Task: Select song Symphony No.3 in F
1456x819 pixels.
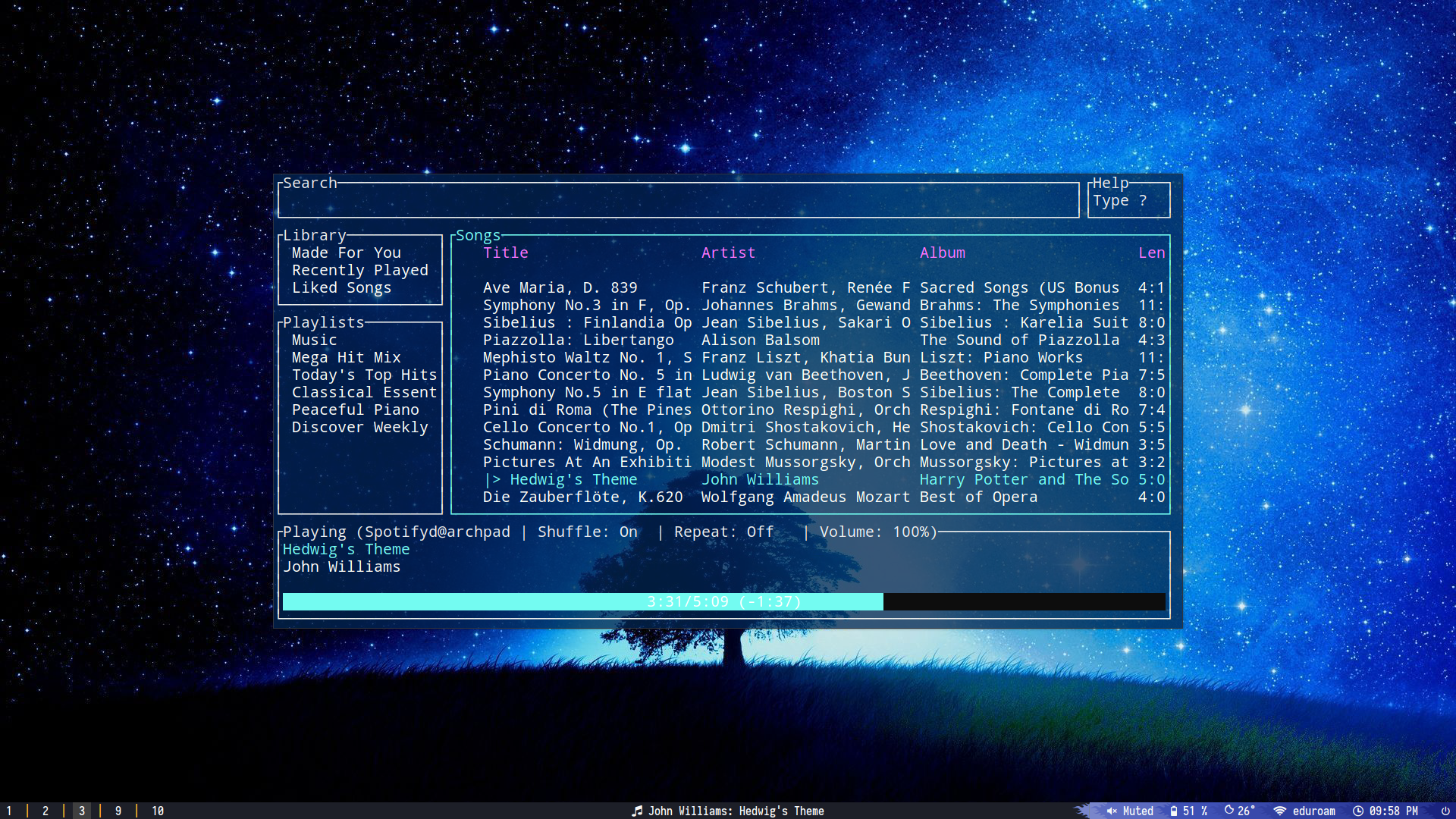Action: [587, 305]
